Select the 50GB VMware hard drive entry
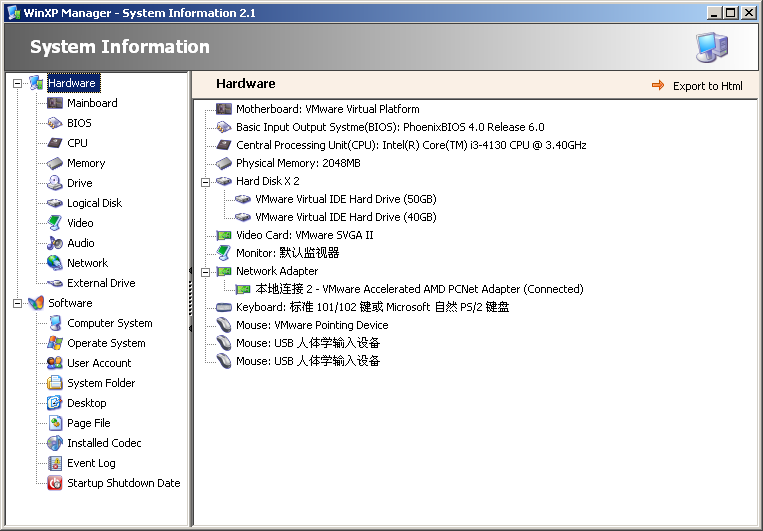This screenshot has height=531, width=763. (345, 199)
